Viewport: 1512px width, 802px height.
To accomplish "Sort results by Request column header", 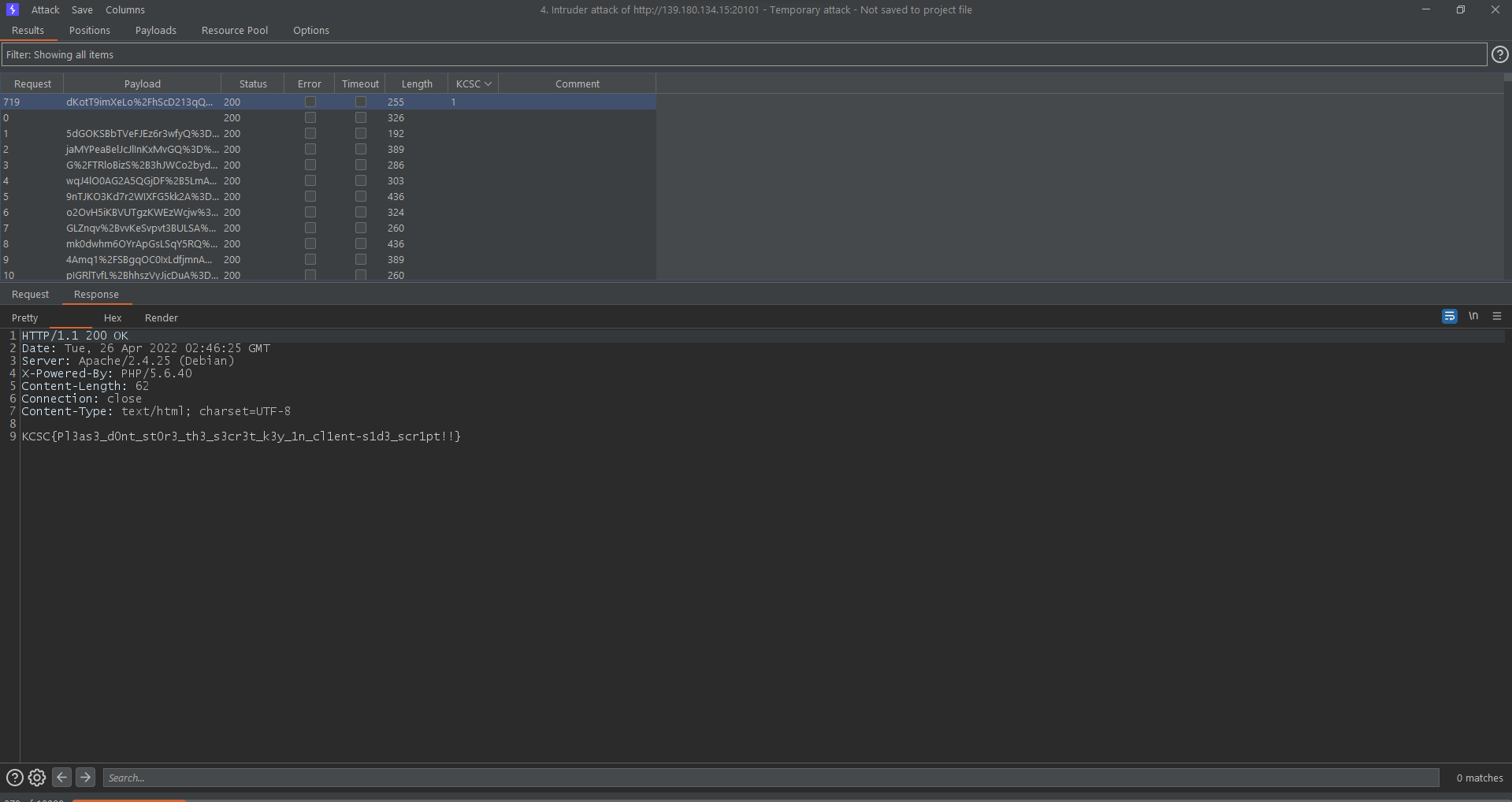I will (x=32, y=84).
